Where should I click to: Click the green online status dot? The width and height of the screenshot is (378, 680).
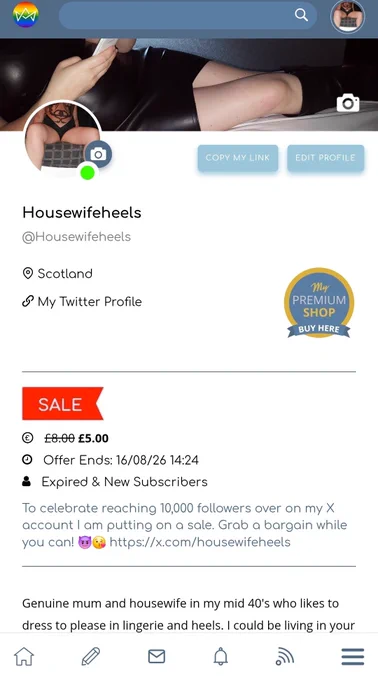88,173
